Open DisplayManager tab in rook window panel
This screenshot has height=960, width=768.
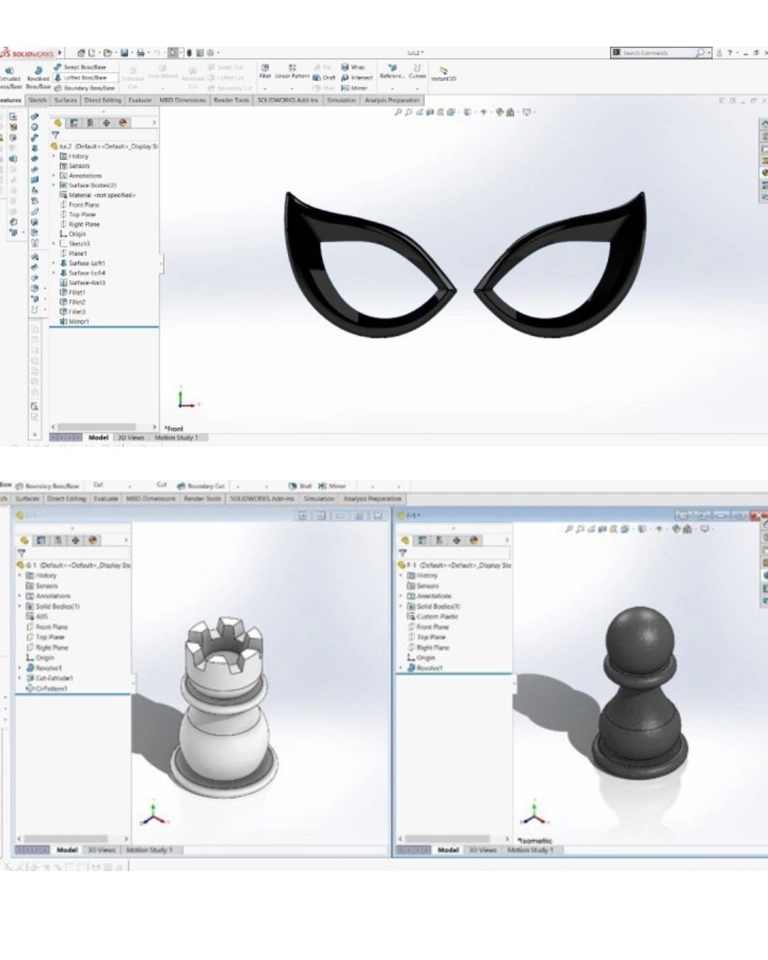click(92, 541)
